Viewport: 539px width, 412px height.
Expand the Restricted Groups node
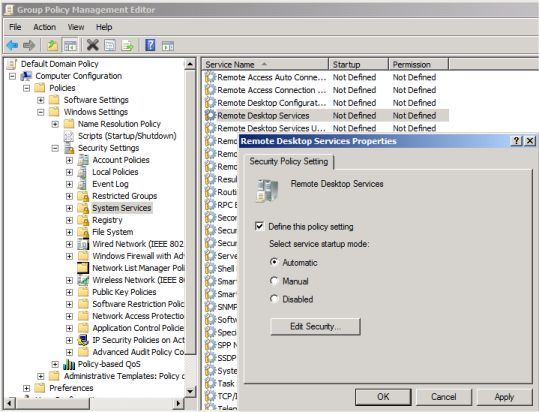pos(69,196)
